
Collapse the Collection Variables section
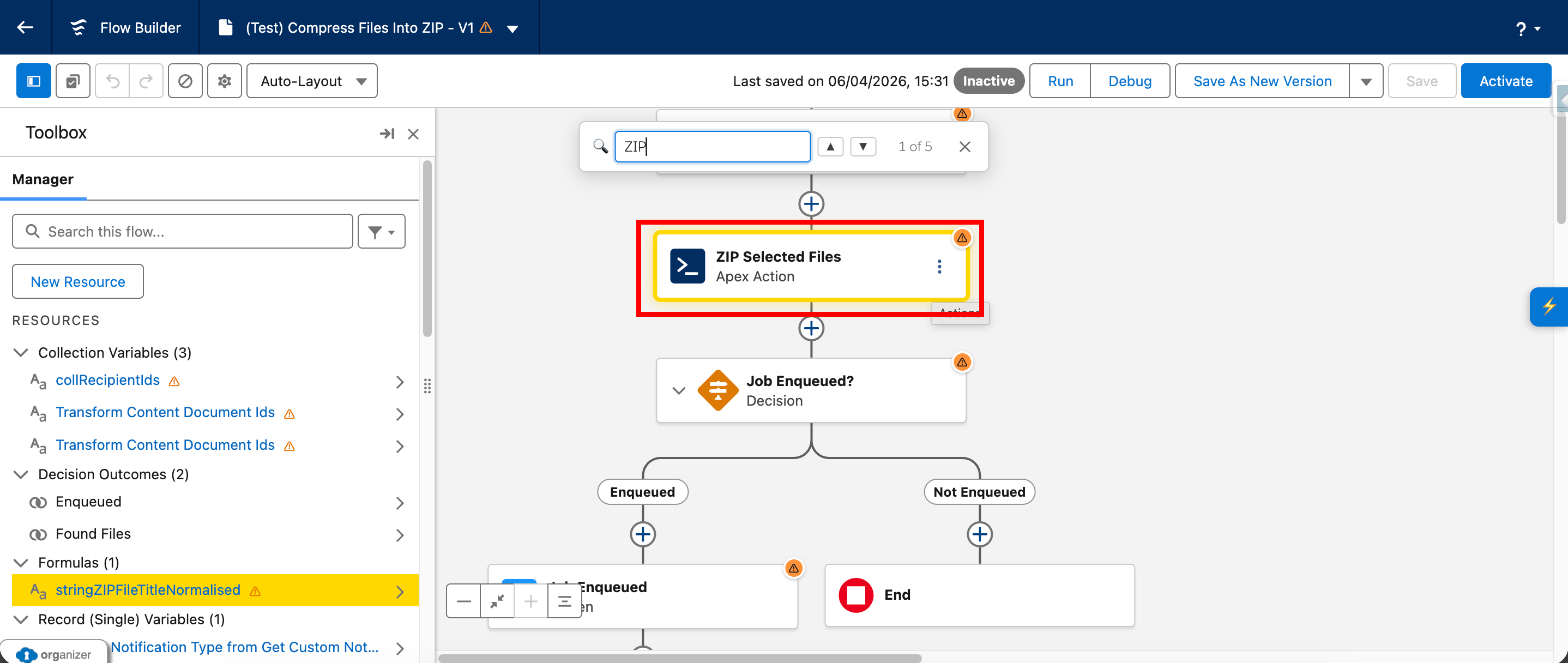[20, 352]
